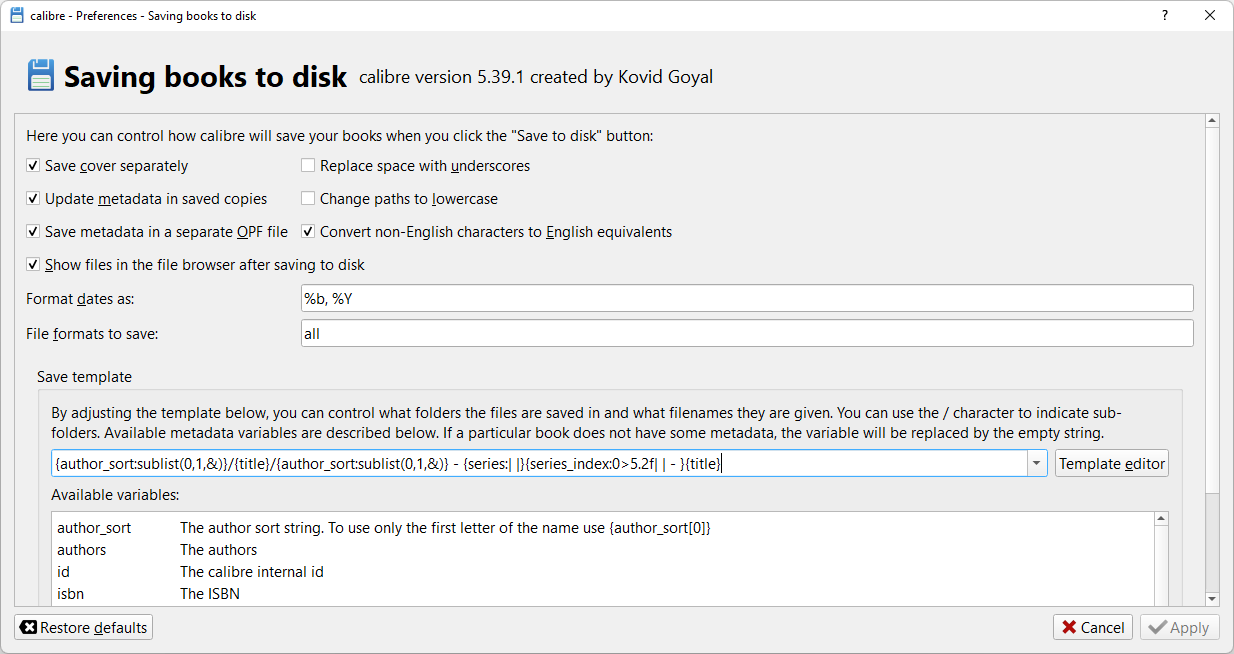Viewport: 1234px width, 654px height.
Task: Open the Template editor
Action: click(x=1111, y=464)
